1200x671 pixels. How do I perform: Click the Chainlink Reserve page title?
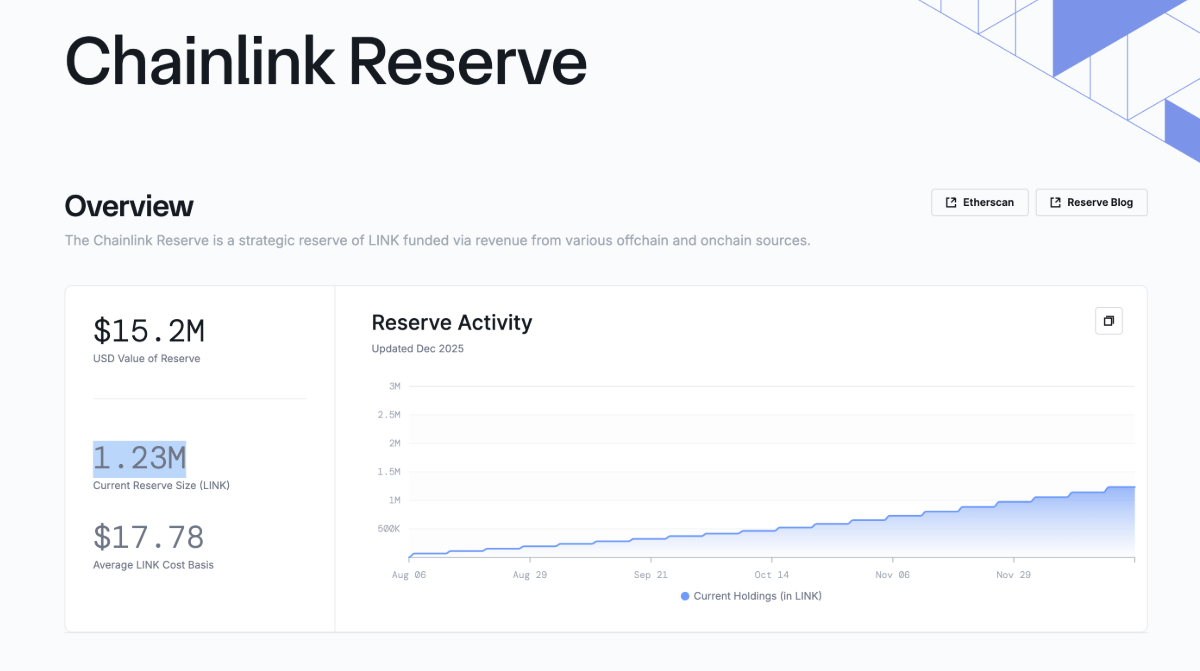pyautogui.click(x=325, y=62)
